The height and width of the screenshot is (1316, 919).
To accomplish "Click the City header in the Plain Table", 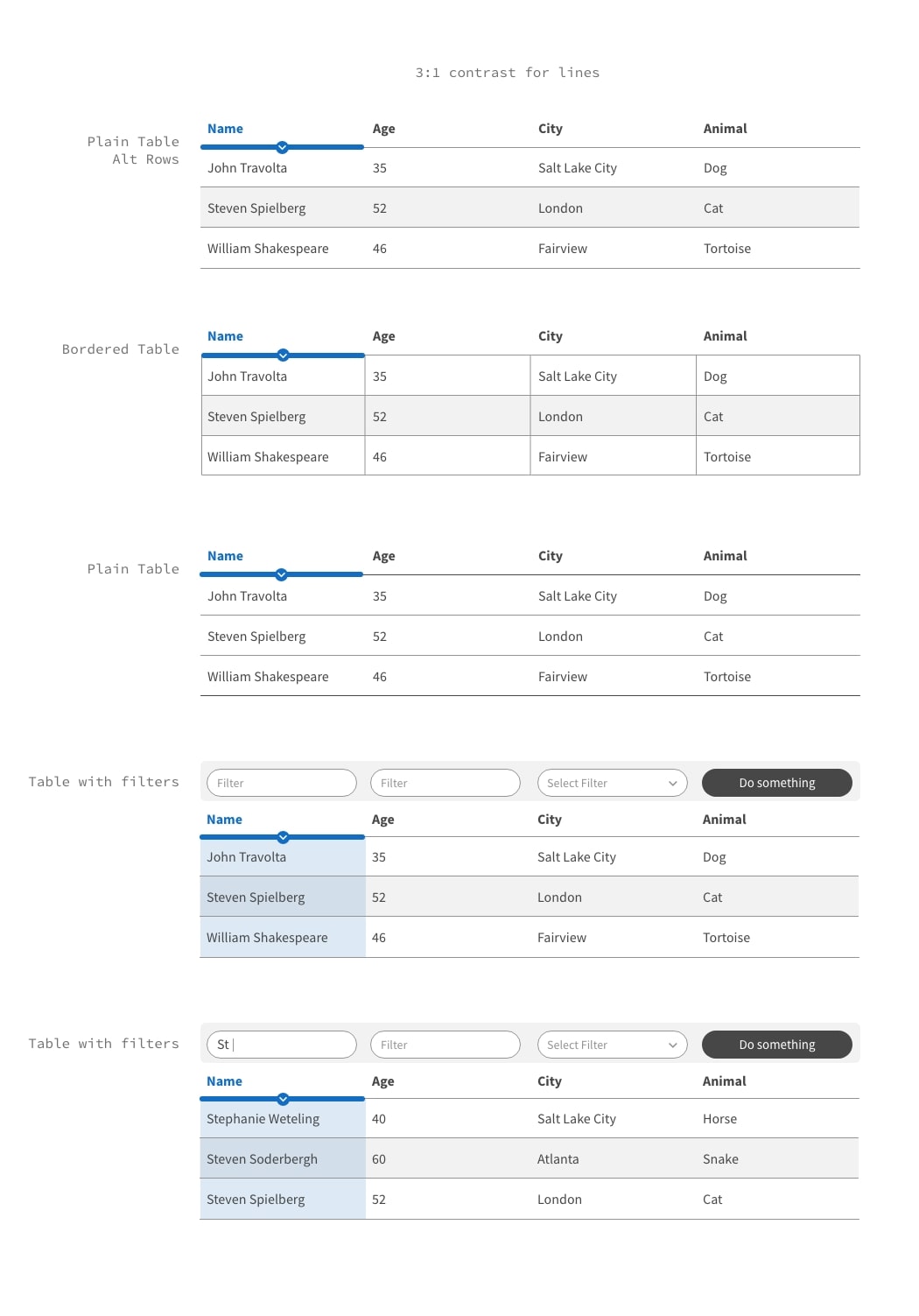I will pos(550,556).
